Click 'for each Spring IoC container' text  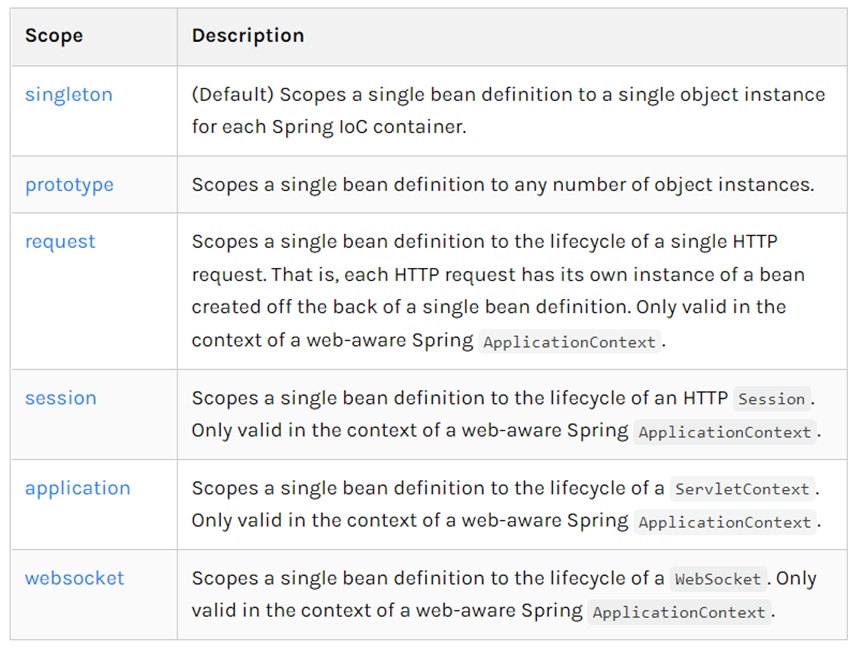coord(329,127)
